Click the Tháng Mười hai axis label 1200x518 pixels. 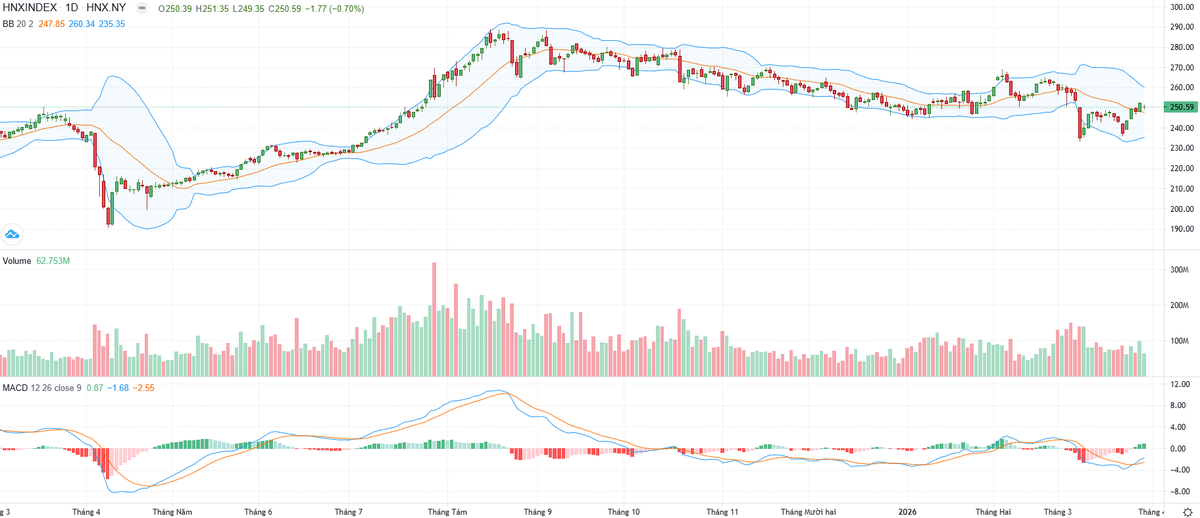[807, 511]
